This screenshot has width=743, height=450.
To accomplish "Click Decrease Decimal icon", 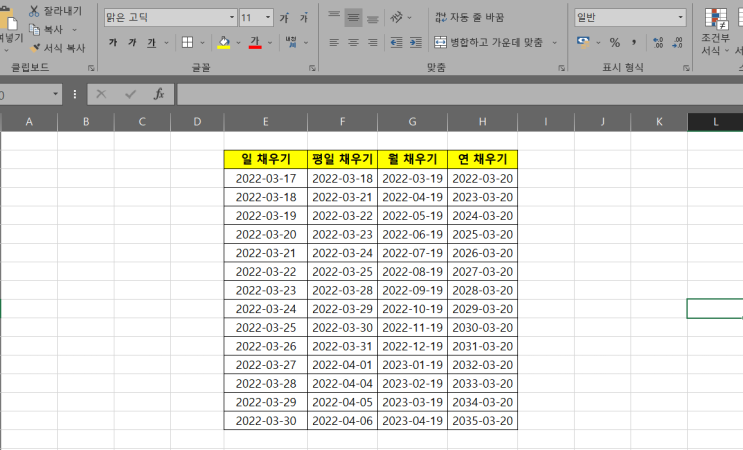I will [x=678, y=43].
